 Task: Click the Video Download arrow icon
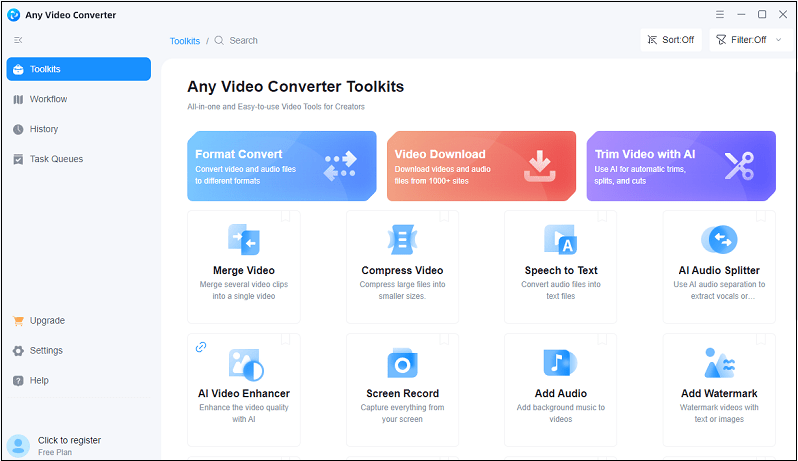point(539,166)
